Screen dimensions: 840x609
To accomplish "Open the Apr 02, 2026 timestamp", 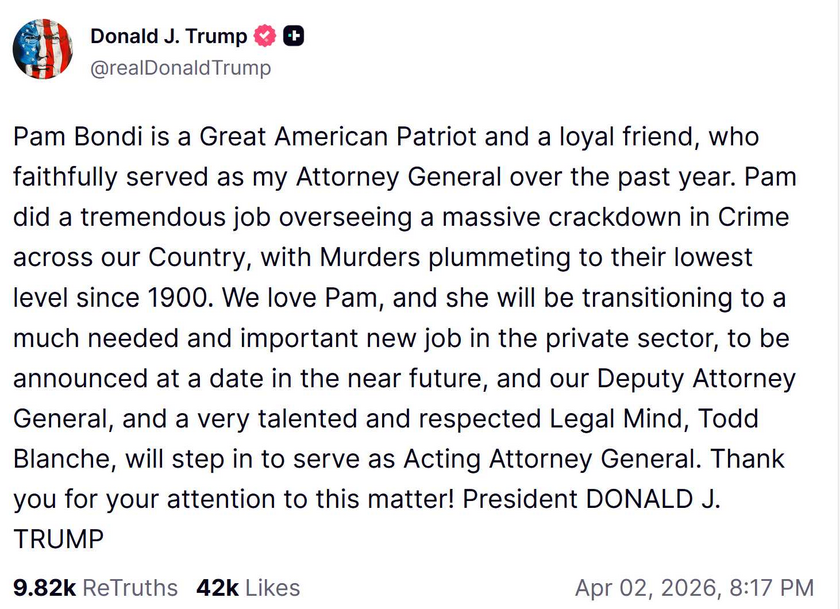I will coord(694,588).
